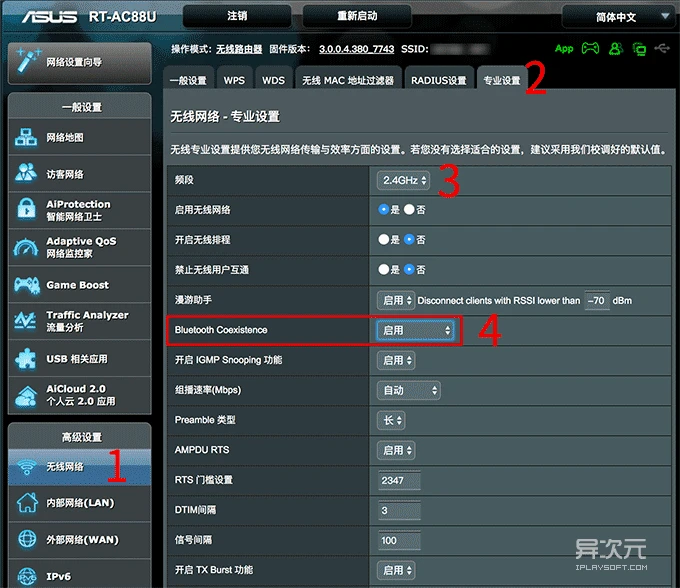Switch to the Professional (专业设置) tab
680x588 pixels.
pyautogui.click(x=502, y=79)
